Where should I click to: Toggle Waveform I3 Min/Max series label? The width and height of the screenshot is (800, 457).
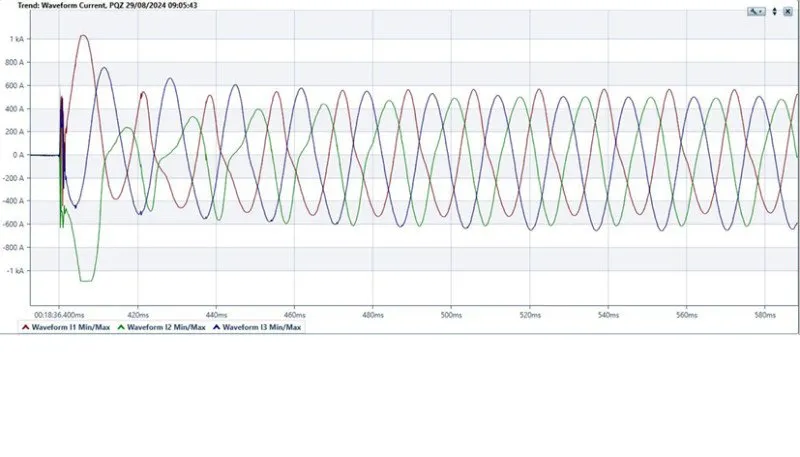point(260,327)
